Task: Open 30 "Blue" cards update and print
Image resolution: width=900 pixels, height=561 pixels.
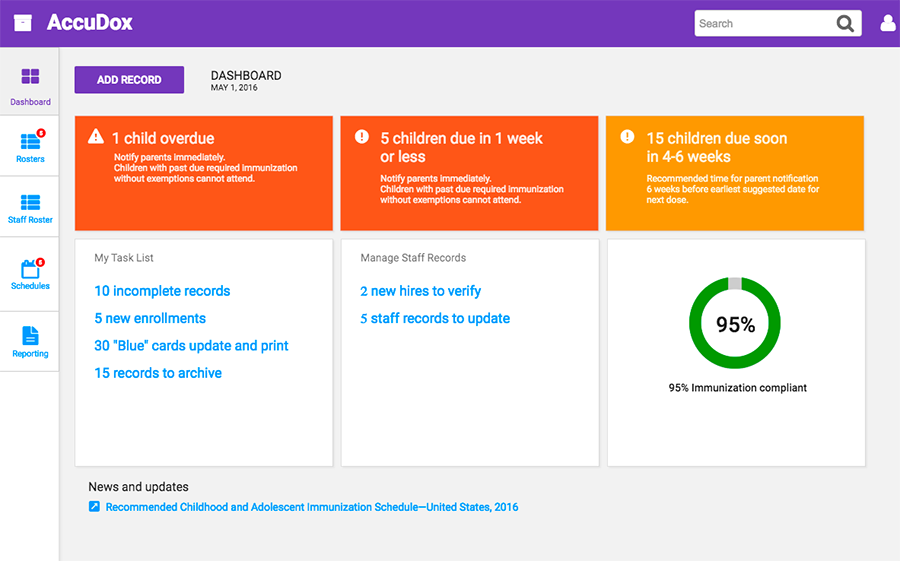Action: (191, 346)
